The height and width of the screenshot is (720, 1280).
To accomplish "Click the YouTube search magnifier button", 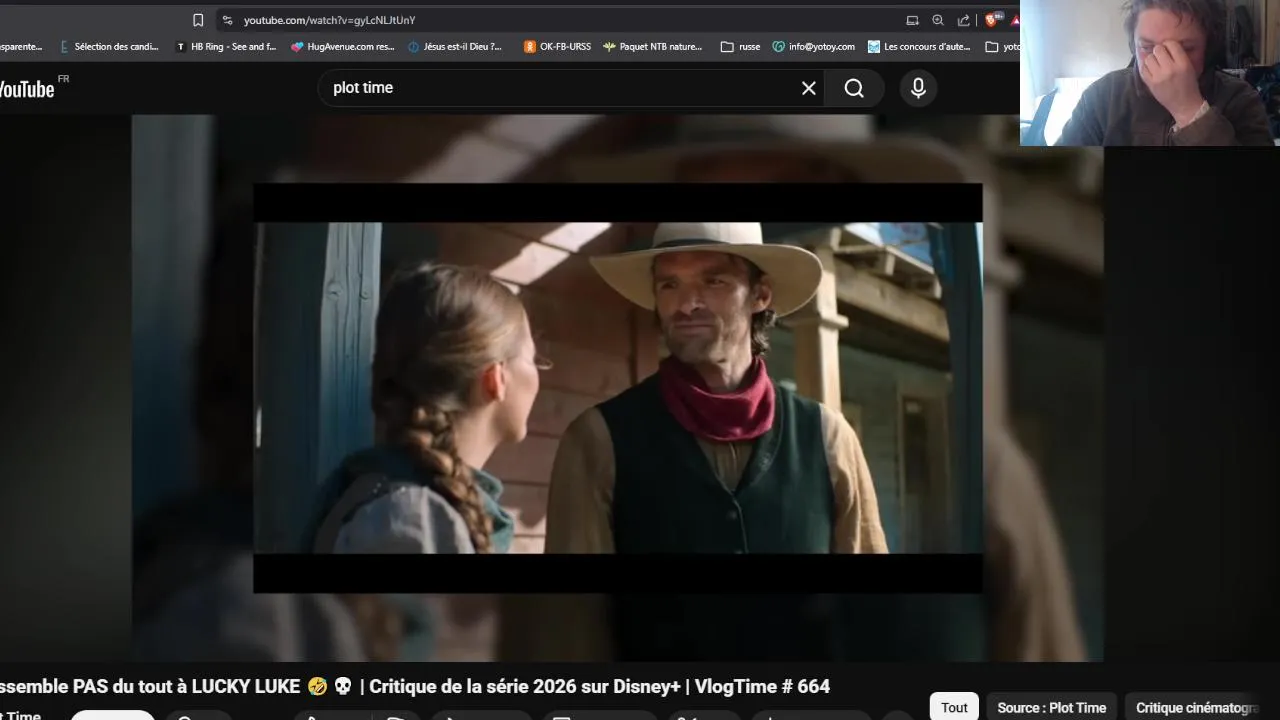I will tap(854, 88).
